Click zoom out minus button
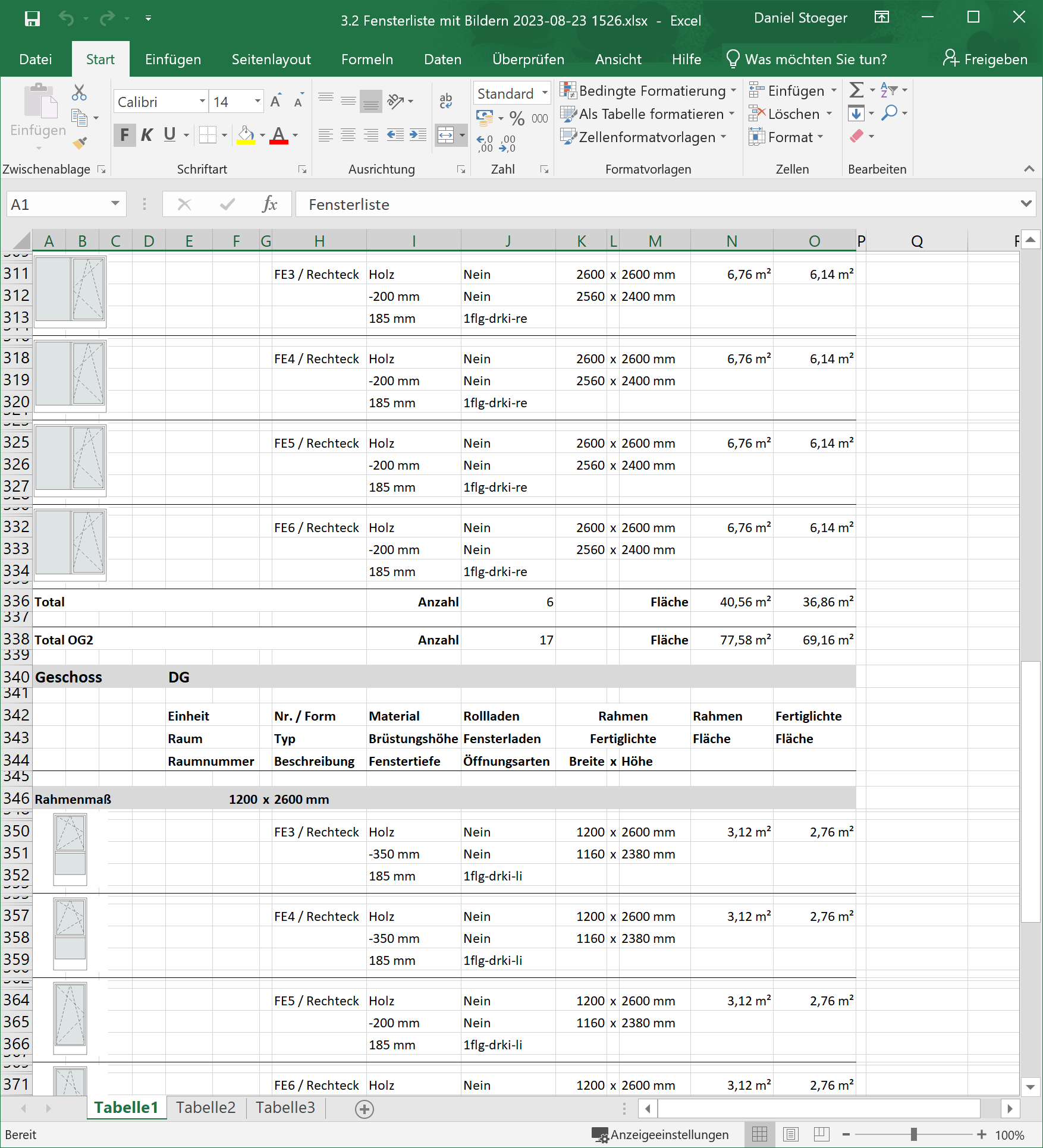The image size is (1043, 1148). (846, 1135)
